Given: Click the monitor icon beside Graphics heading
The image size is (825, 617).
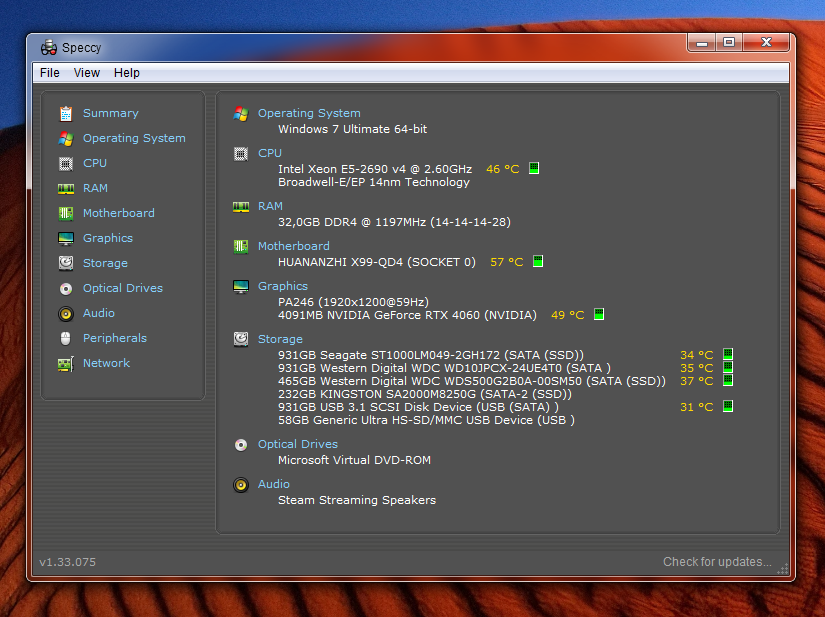Looking at the screenshot, I should [241, 287].
